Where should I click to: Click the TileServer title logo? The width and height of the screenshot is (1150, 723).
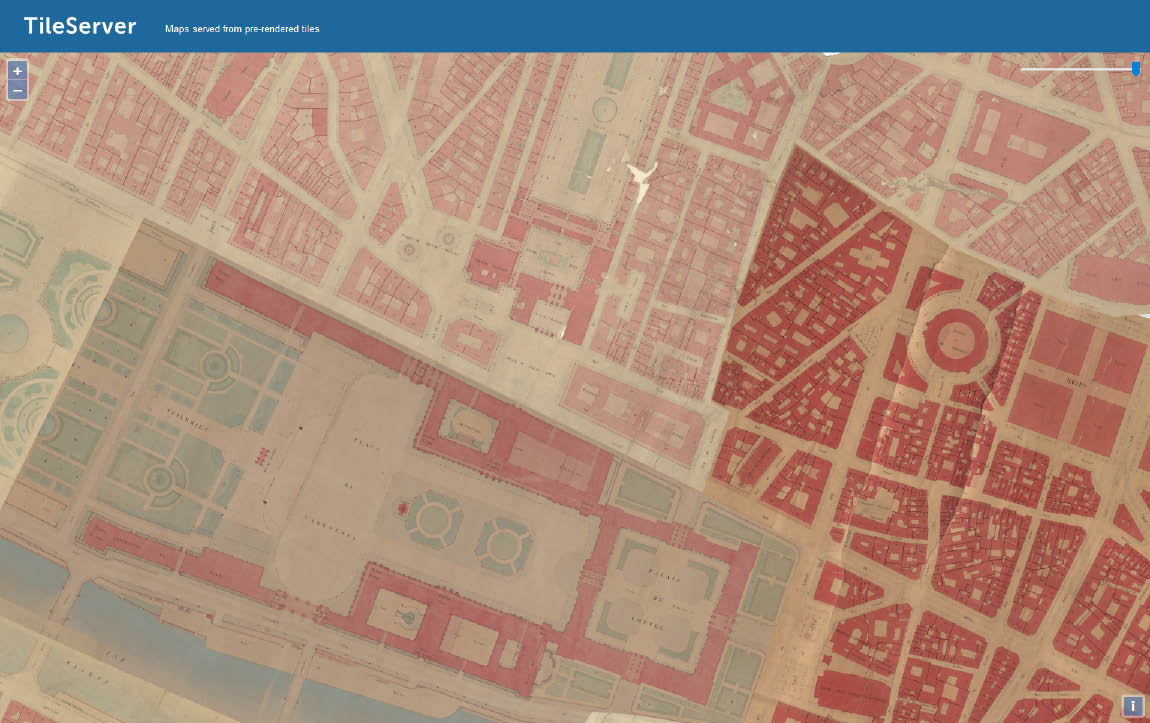[80, 26]
